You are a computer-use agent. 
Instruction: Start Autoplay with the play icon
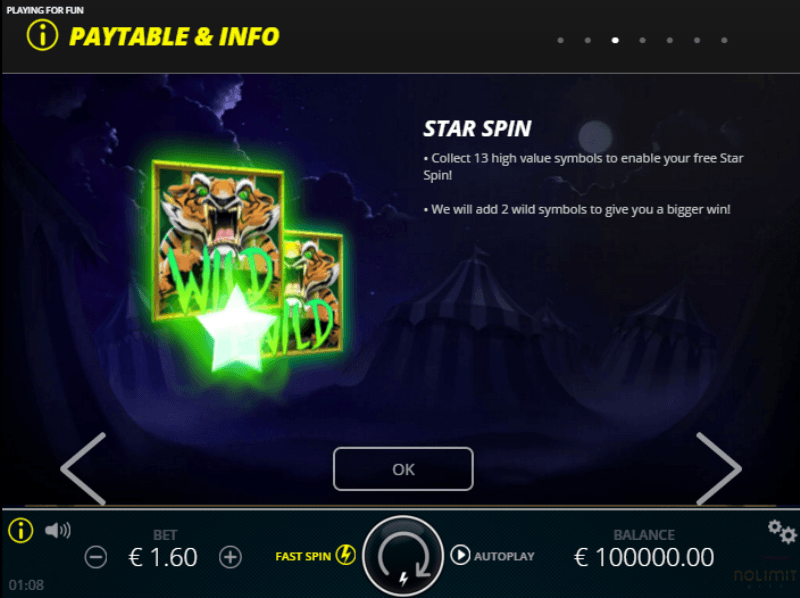460,555
